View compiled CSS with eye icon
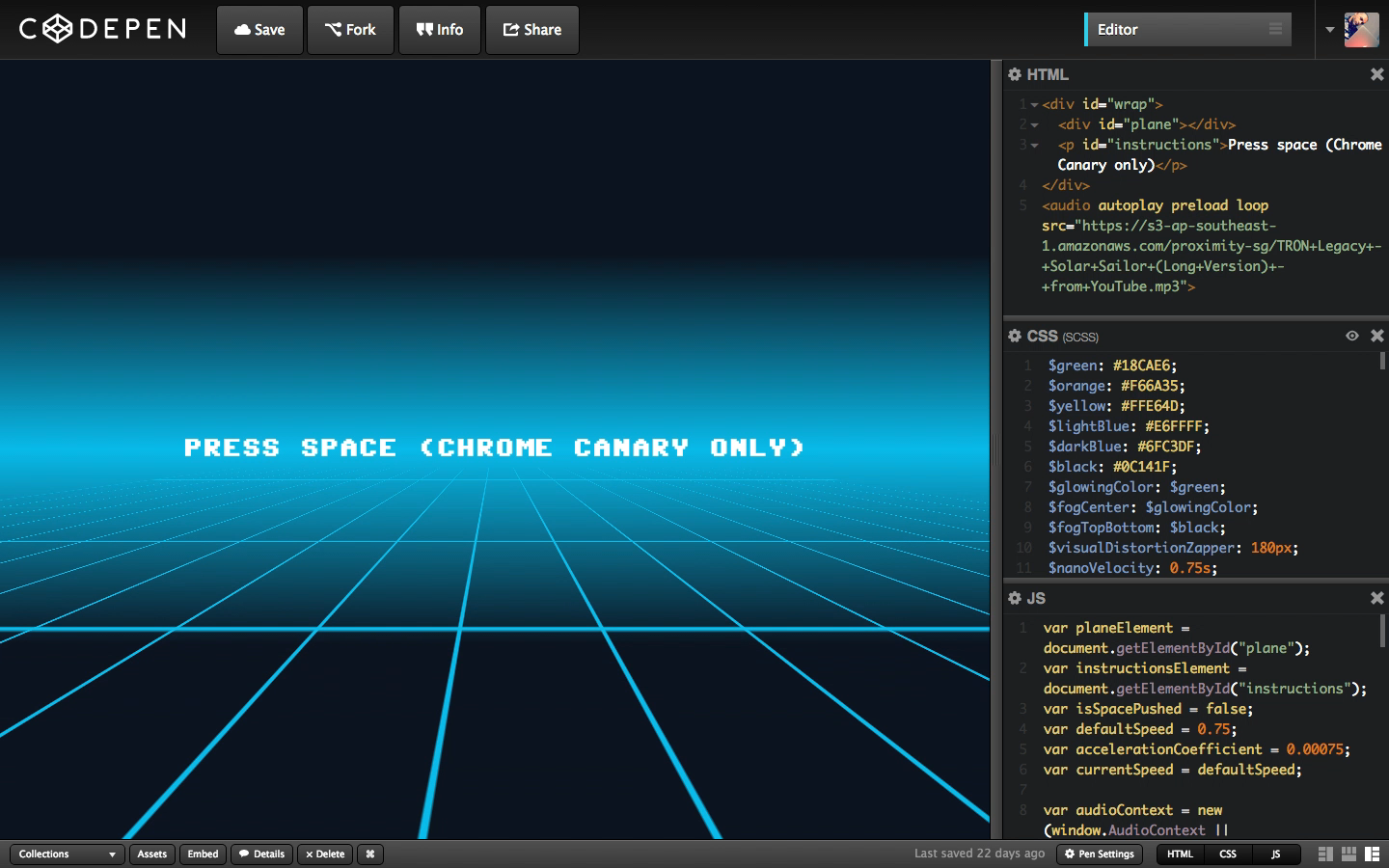This screenshot has height=868, width=1389. (1352, 336)
